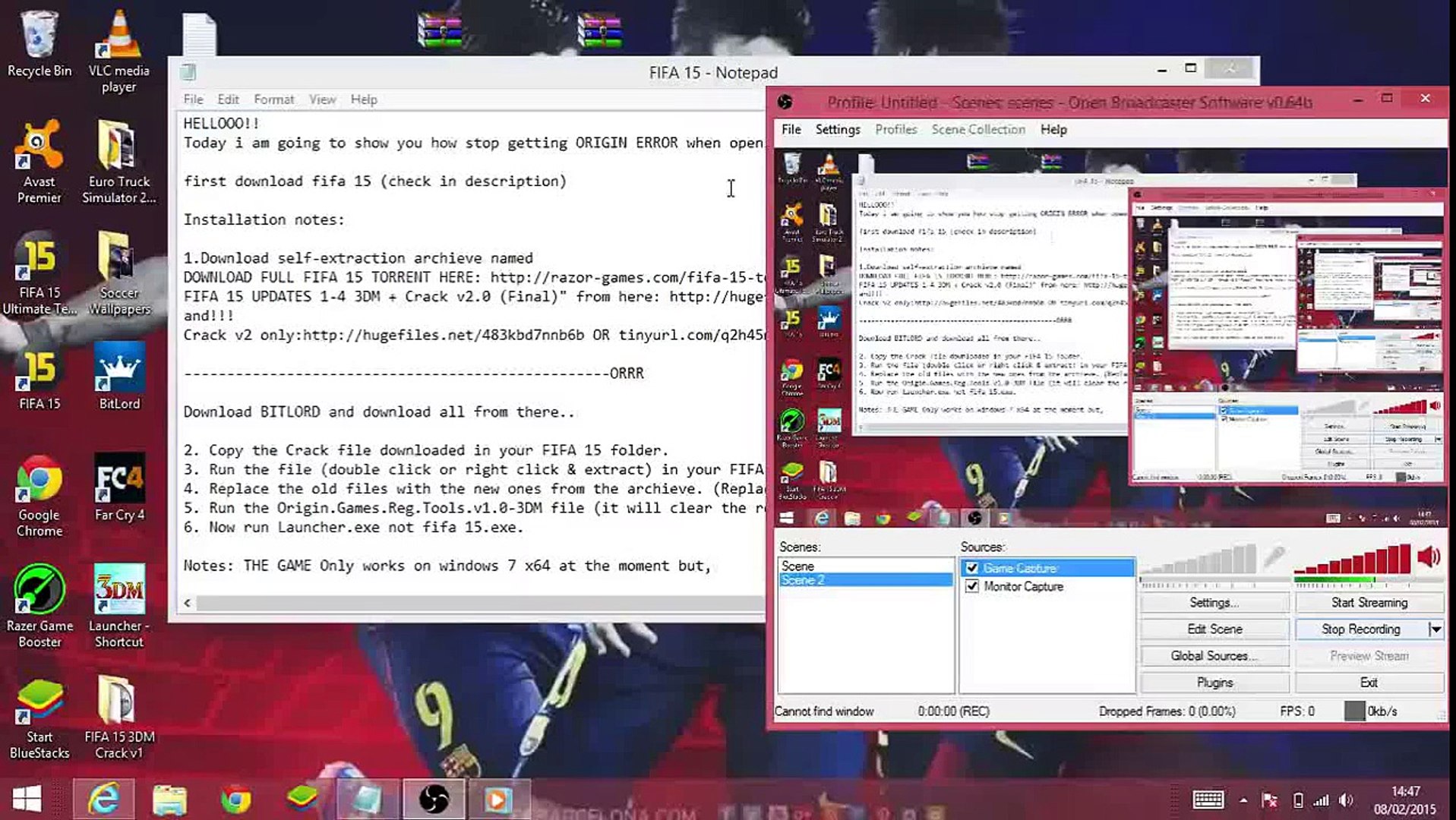Open the Scene Collection menu in OBS
This screenshot has height=820, width=1456.
(x=978, y=129)
